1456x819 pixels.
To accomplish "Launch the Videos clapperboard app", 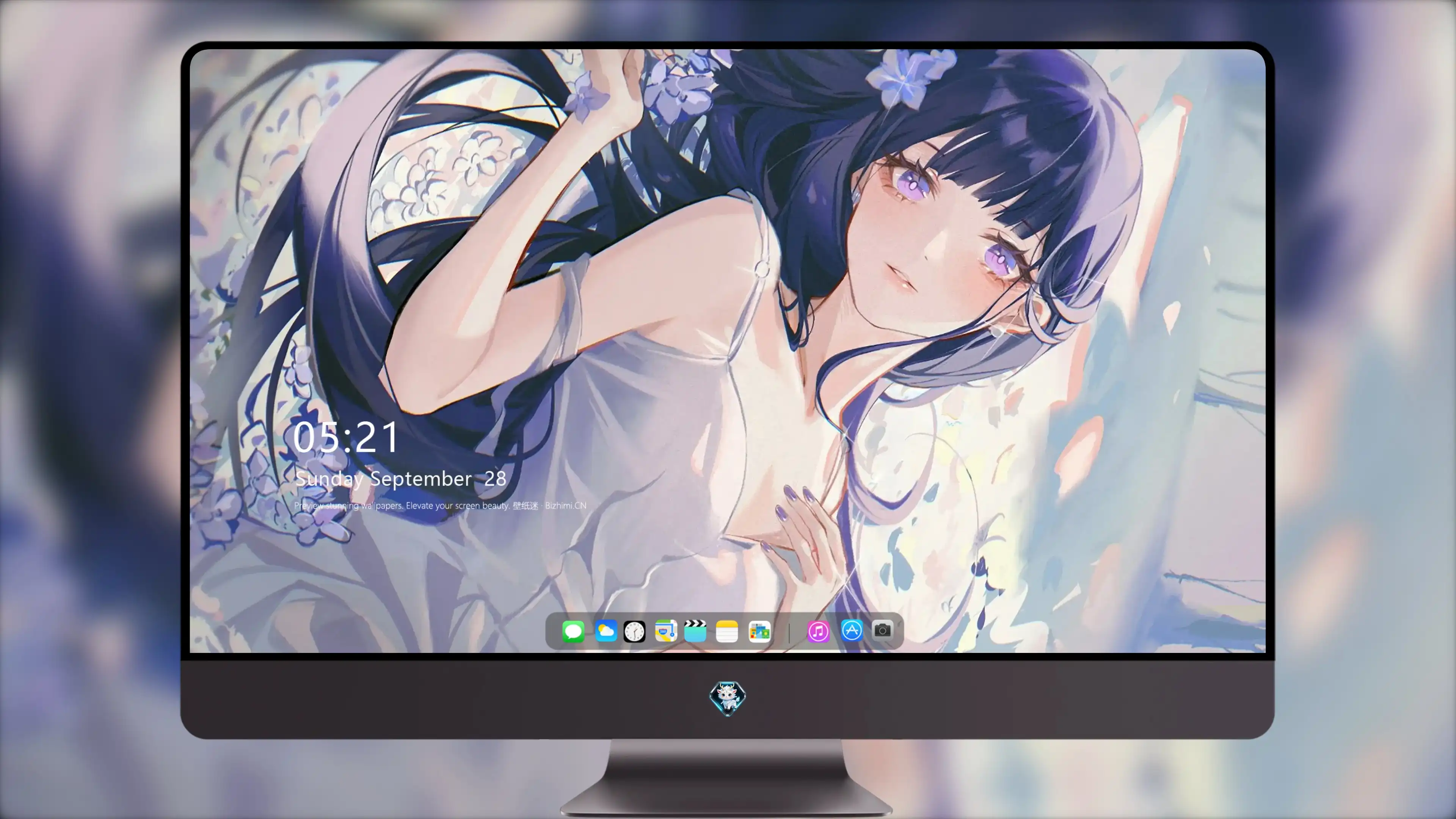I will coord(695,631).
